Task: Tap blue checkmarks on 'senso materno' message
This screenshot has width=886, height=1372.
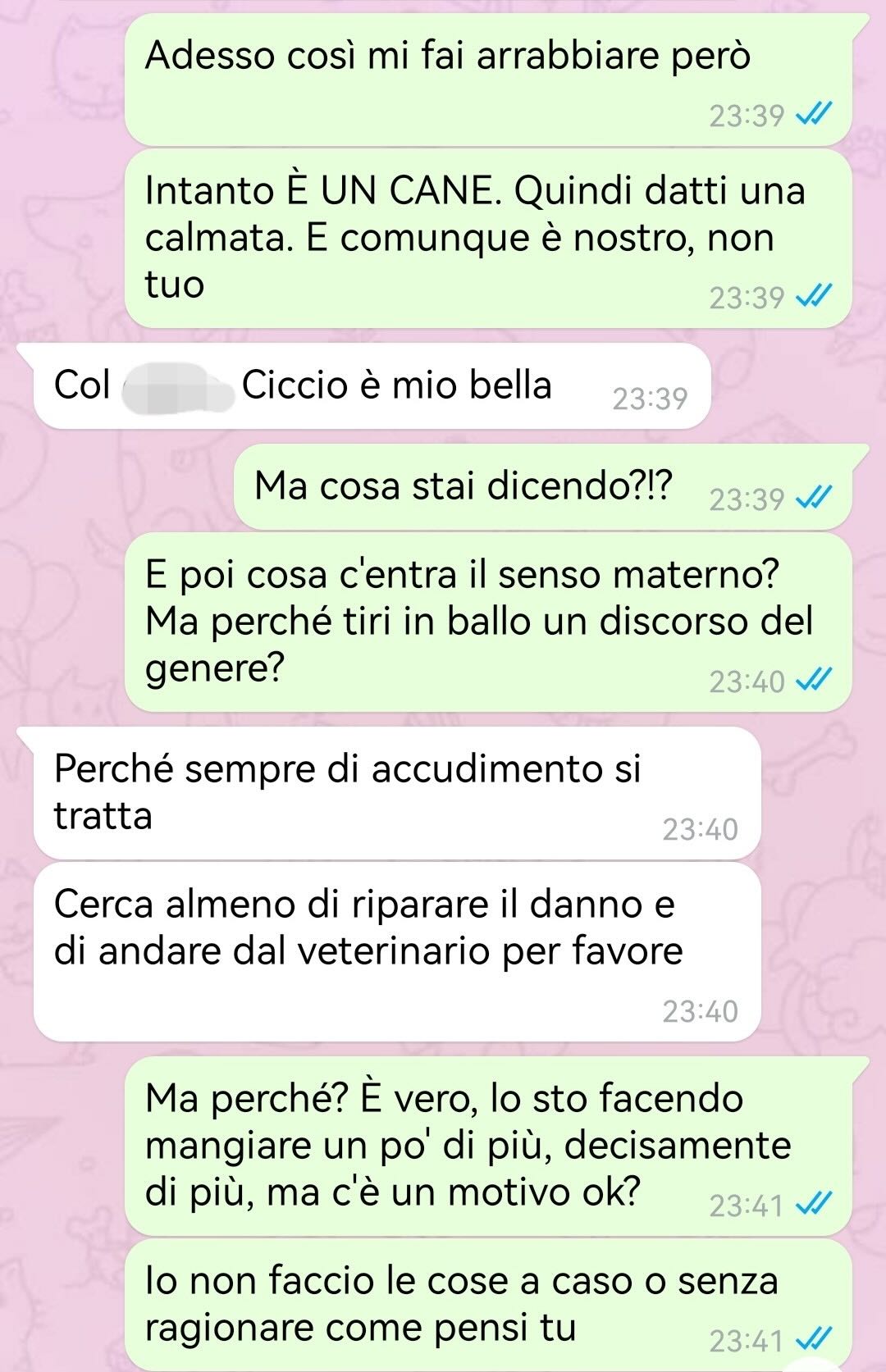Action: [x=815, y=680]
